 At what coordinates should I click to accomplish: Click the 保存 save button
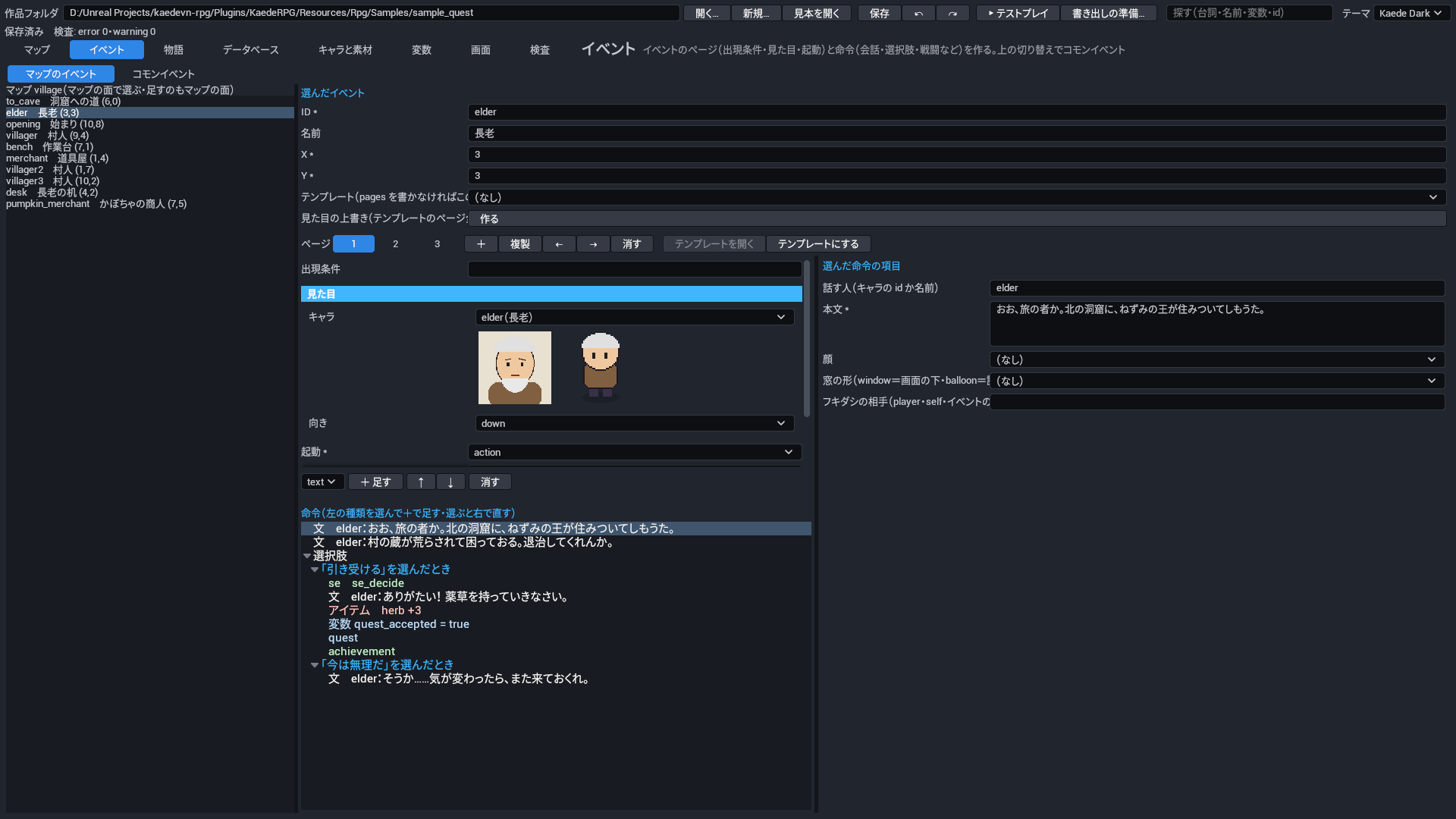pyautogui.click(x=880, y=13)
